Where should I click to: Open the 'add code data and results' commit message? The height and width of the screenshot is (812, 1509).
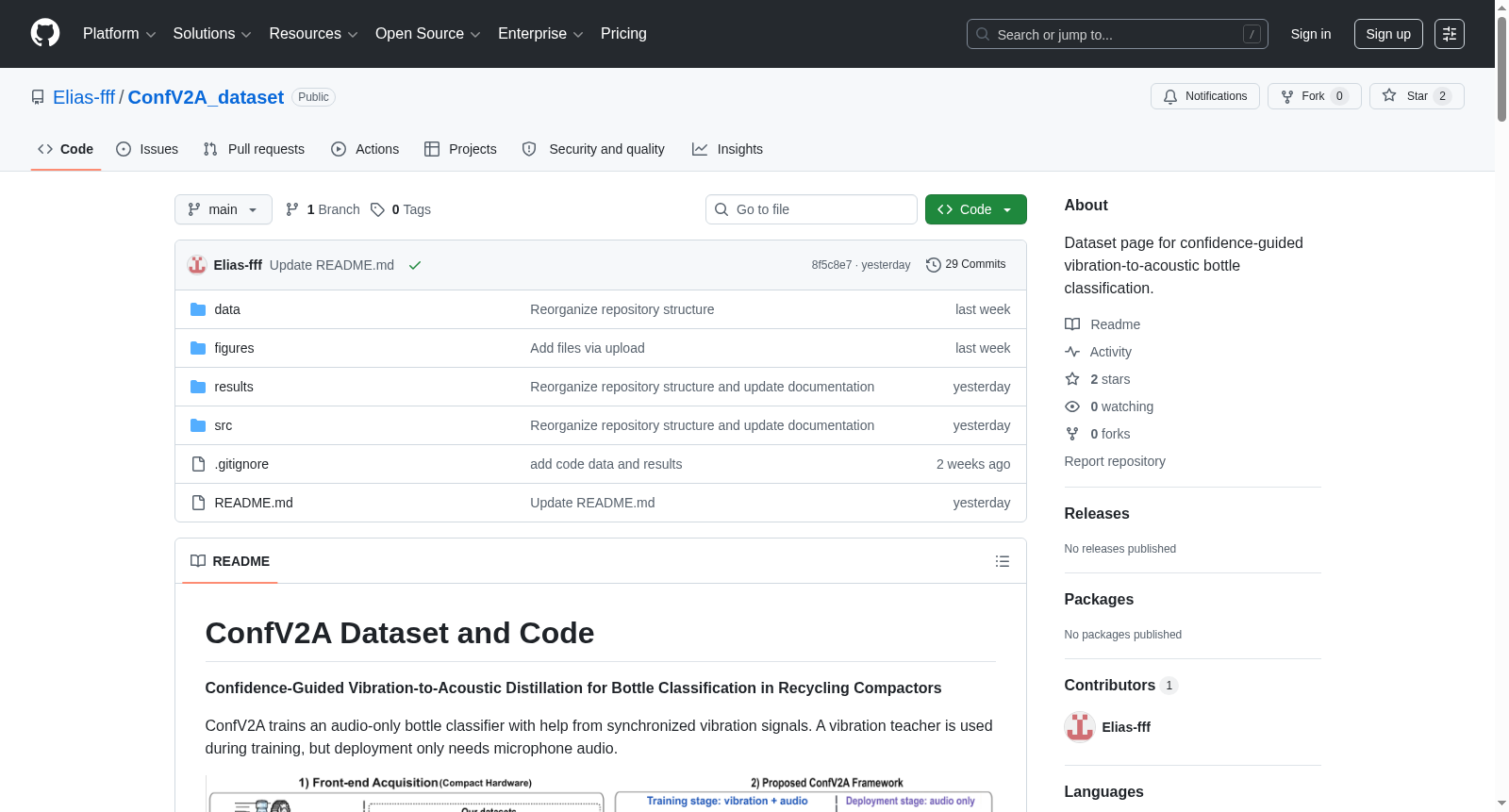pos(606,464)
